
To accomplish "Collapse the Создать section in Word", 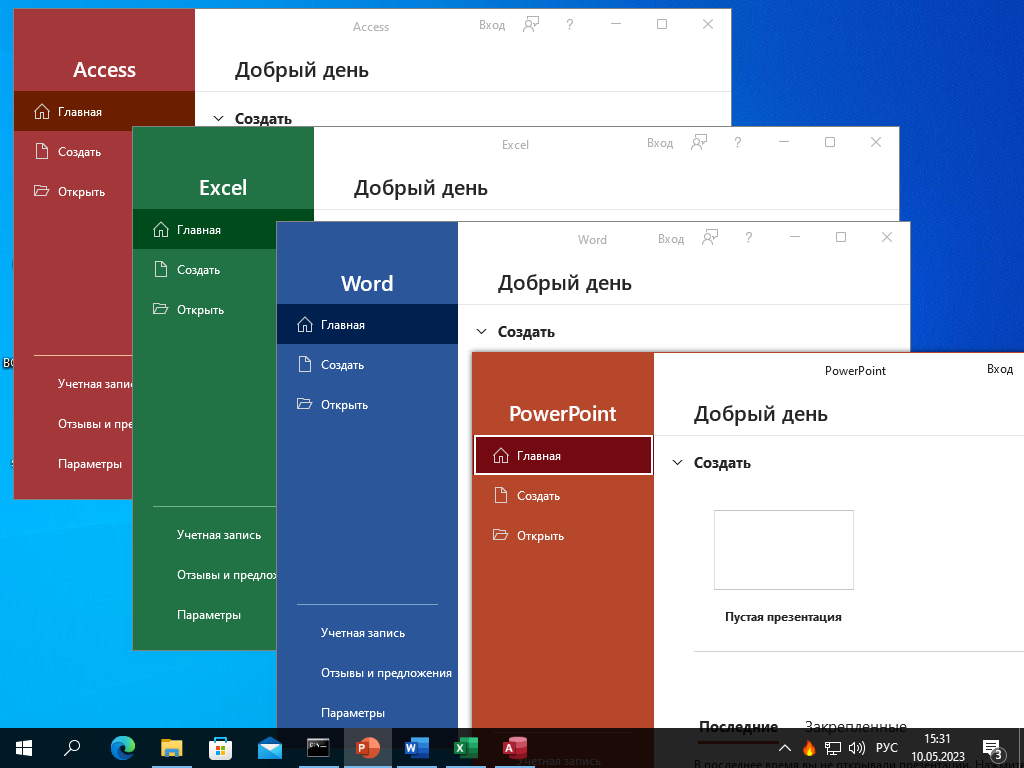I will [481, 332].
